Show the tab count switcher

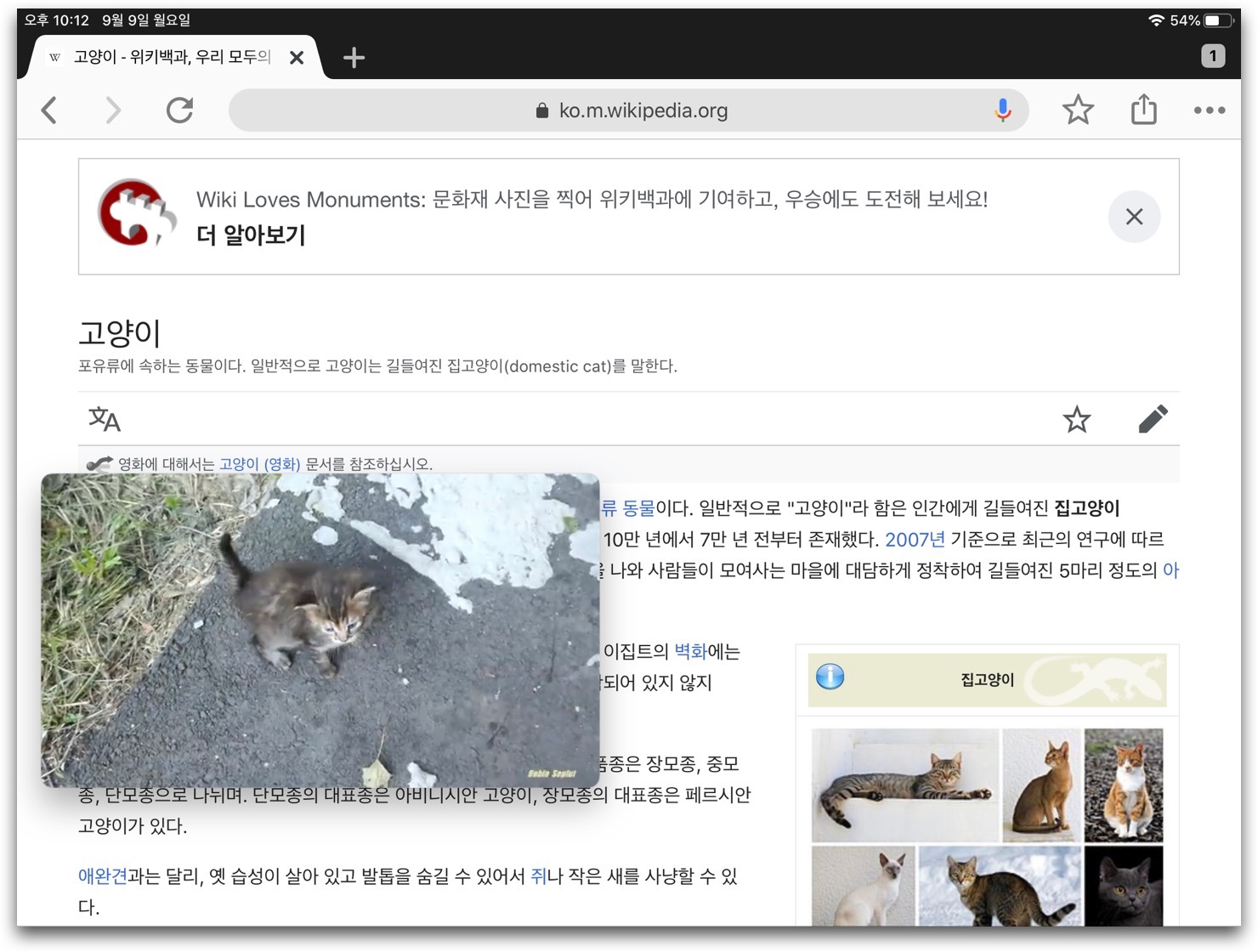[1213, 57]
